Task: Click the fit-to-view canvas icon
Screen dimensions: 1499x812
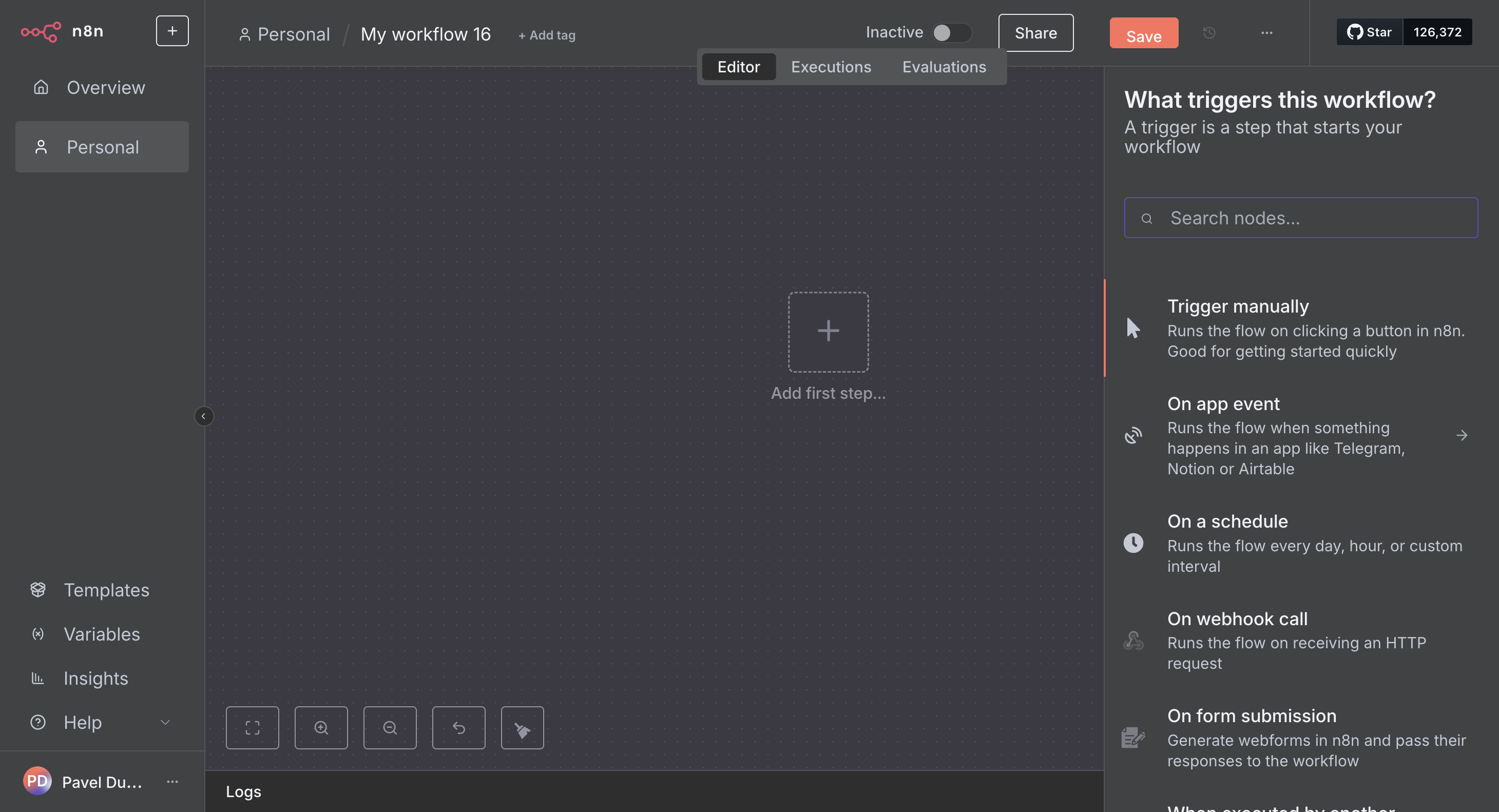Action: 252,727
